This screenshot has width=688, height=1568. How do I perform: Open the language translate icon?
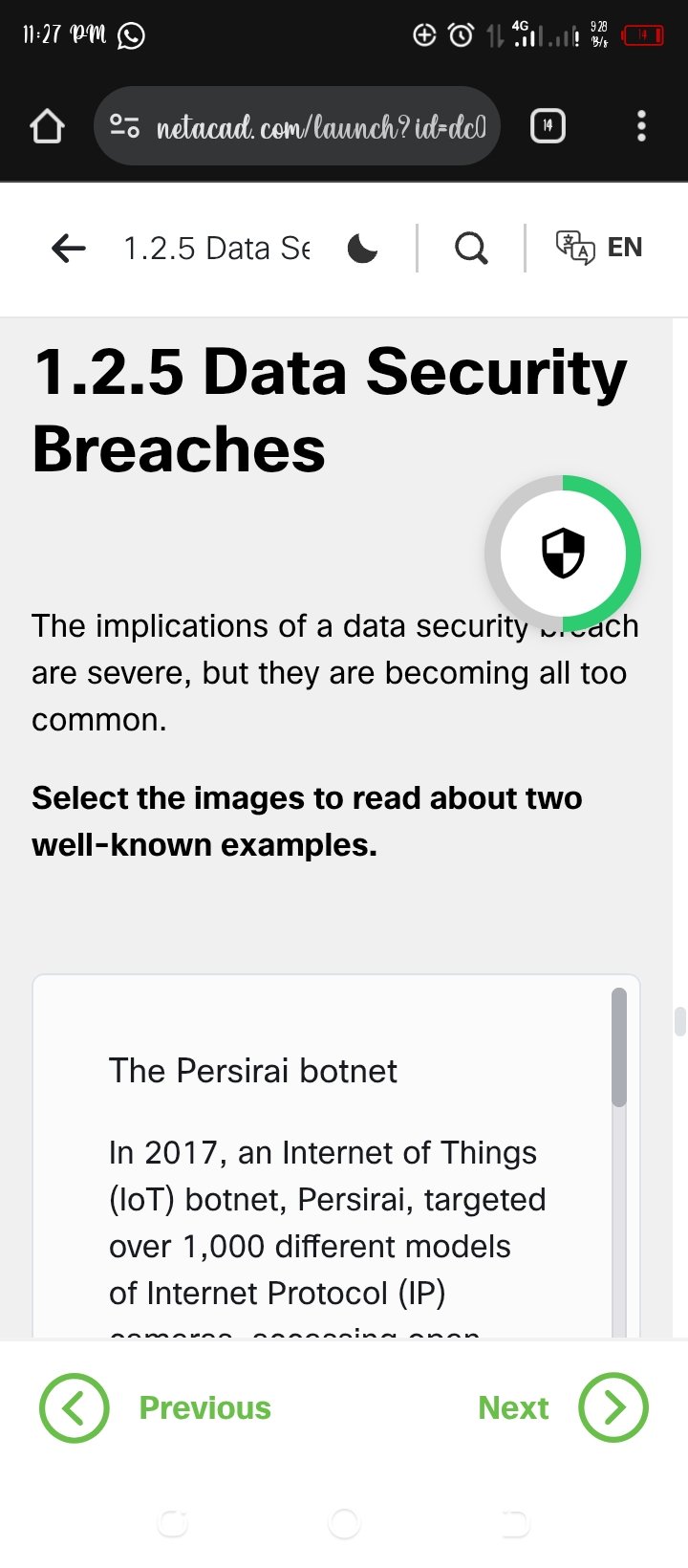574,248
